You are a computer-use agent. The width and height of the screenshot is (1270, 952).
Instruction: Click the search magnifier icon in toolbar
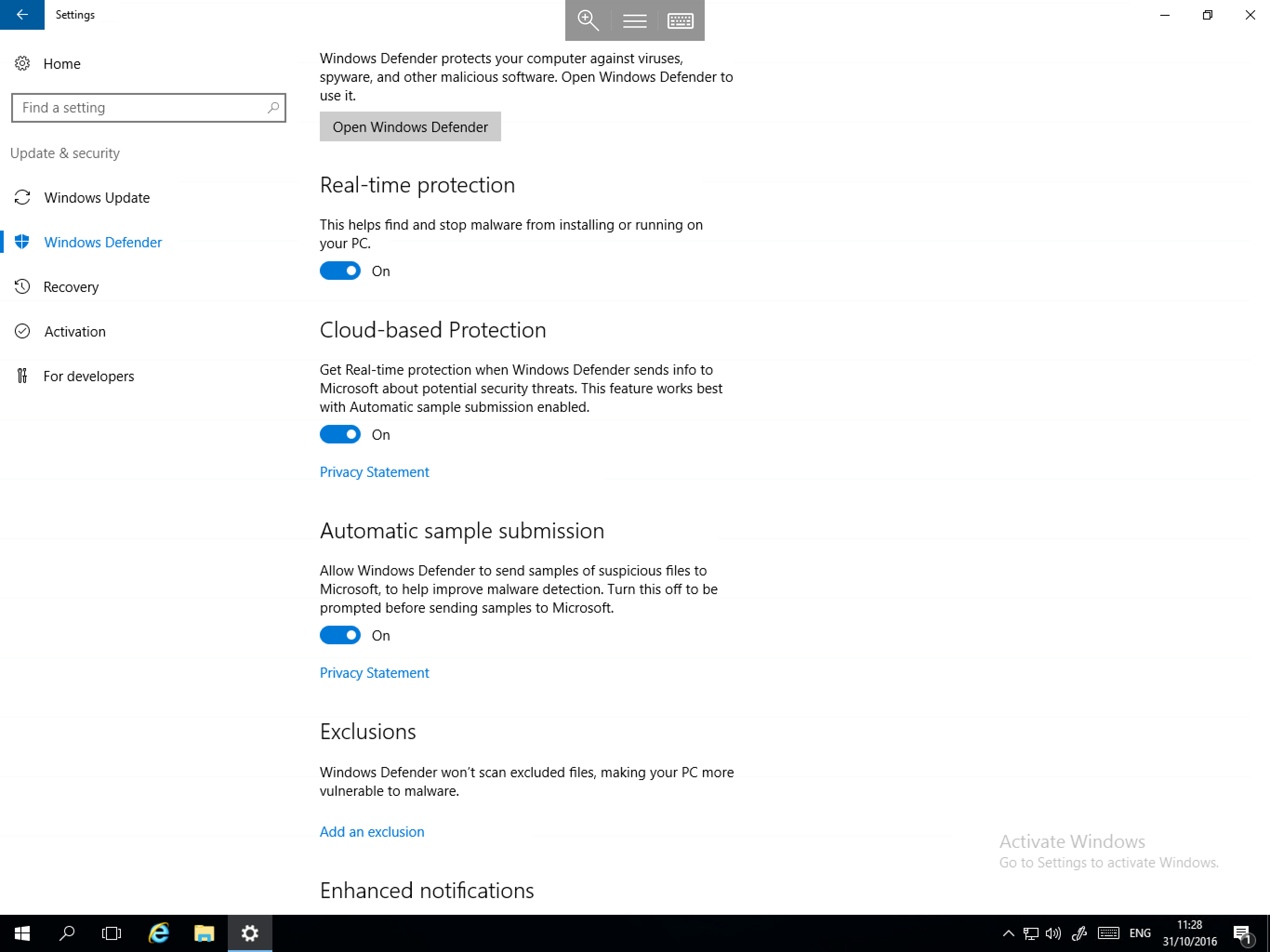click(x=588, y=20)
